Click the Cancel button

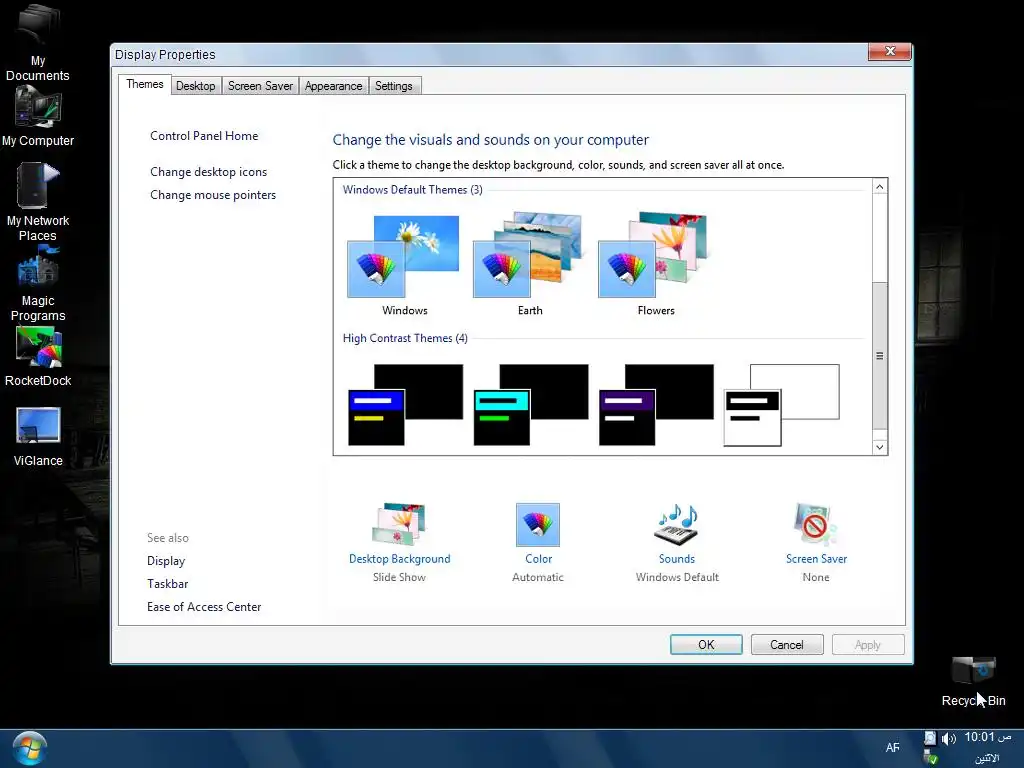[x=787, y=645]
